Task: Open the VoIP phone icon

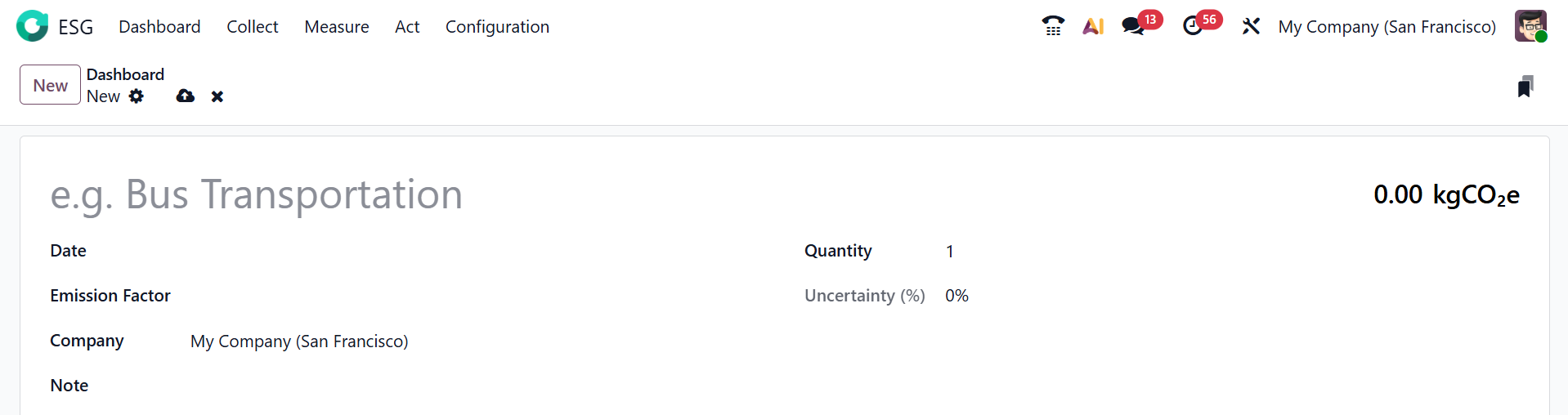Action: (x=1053, y=26)
